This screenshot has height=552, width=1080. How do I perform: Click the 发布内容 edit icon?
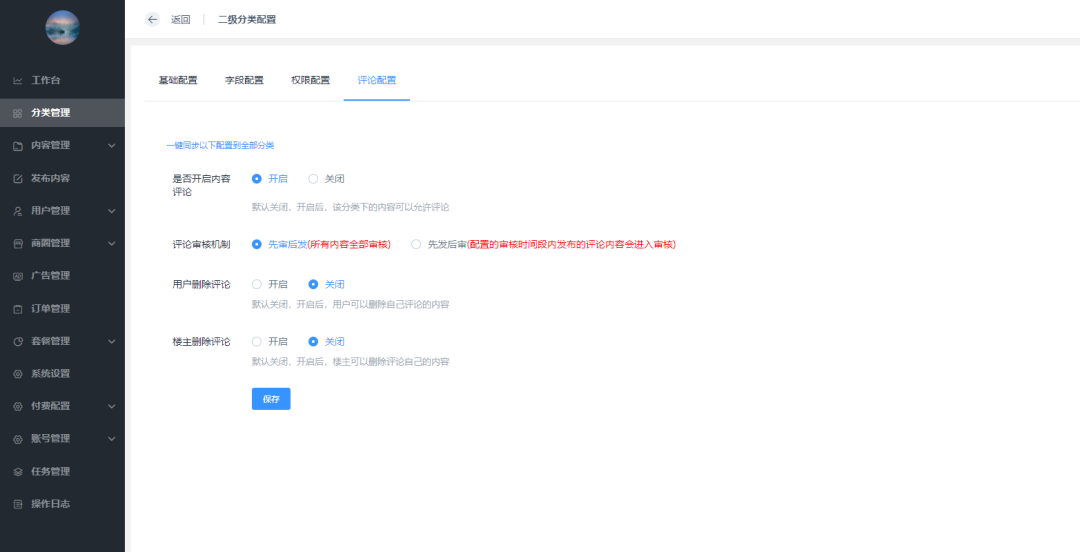pyautogui.click(x=18, y=178)
